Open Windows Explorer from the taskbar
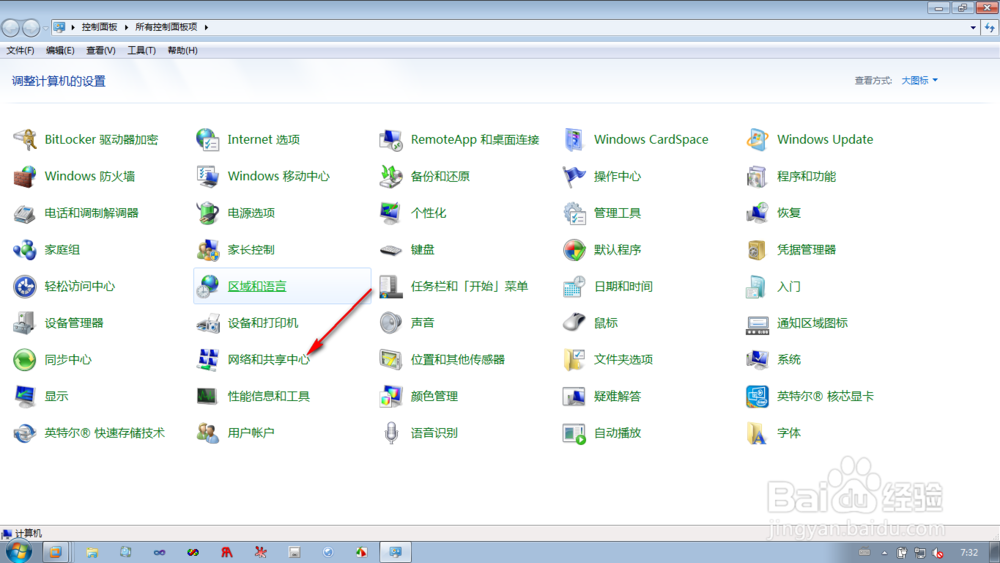The width and height of the screenshot is (1000, 563). coord(92,552)
